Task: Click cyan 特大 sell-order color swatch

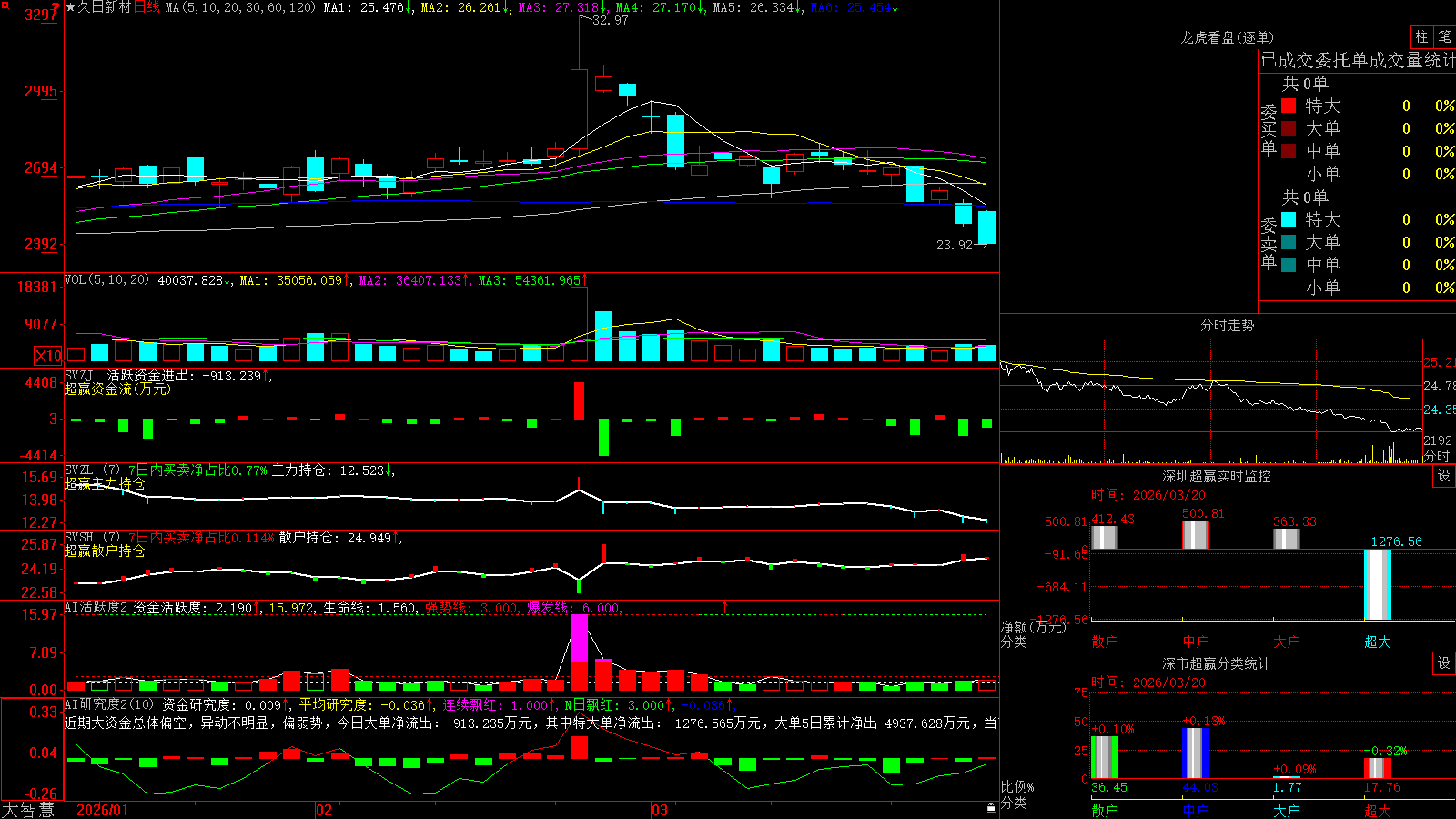Action: pyautogui.click(x=1289, y=219)
